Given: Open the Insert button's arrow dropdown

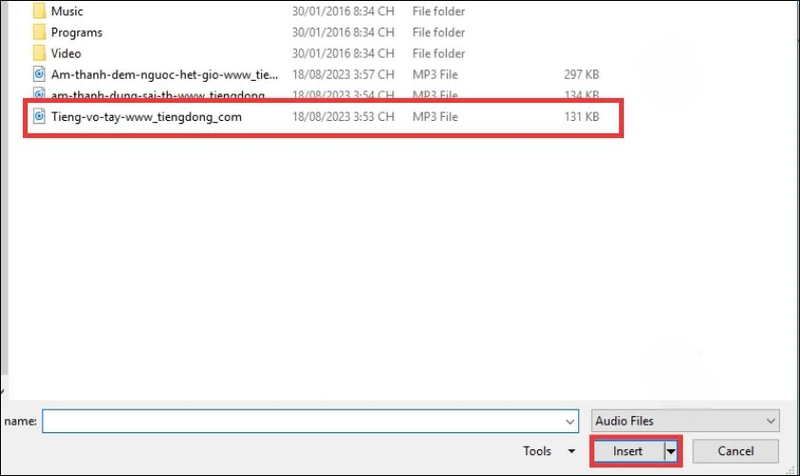Looking at the screenshot, I should point(671,452).
